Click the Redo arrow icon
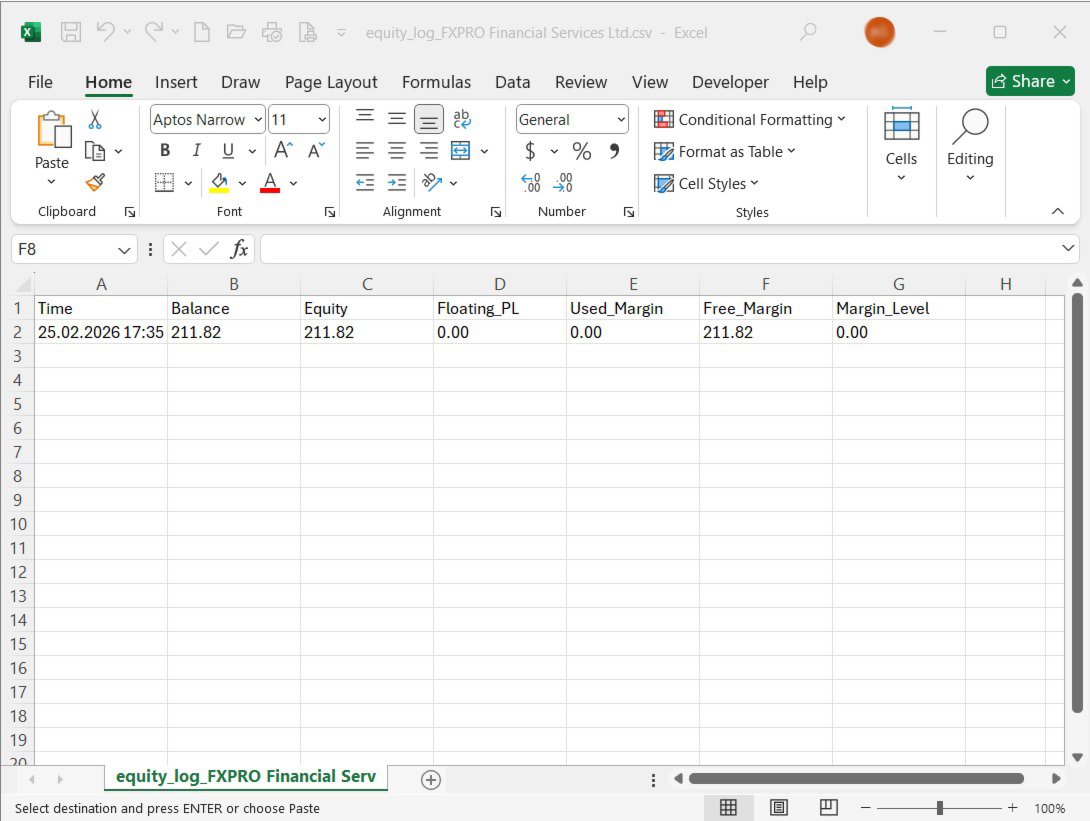Image resolution: width=1090 pixels, height=821 pixels. click(x=154, y=32)
